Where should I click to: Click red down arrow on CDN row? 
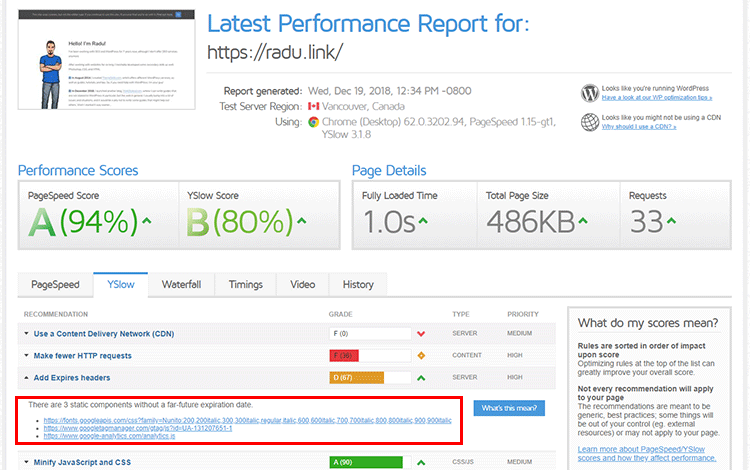pos(421,334)
